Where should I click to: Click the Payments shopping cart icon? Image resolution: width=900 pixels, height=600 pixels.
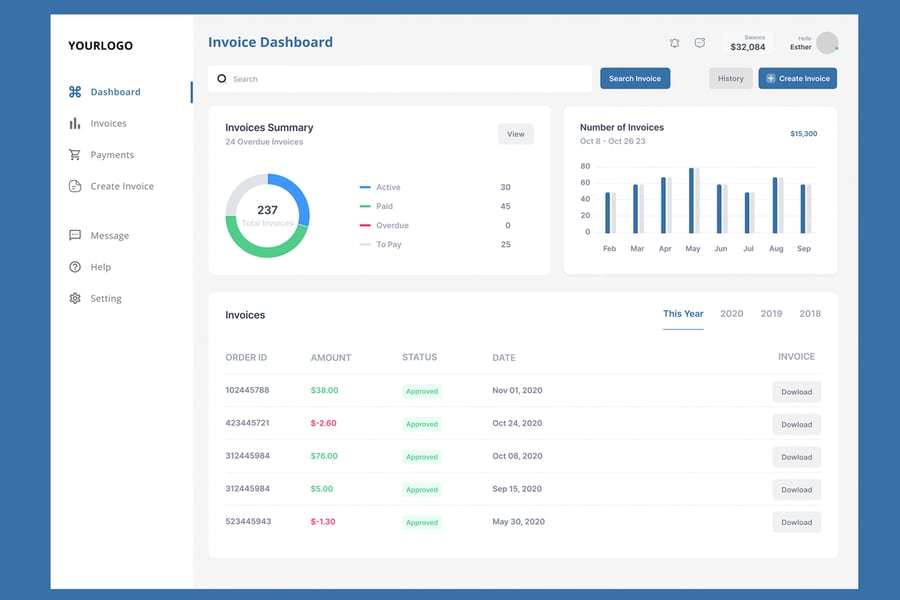coord(75,155)
